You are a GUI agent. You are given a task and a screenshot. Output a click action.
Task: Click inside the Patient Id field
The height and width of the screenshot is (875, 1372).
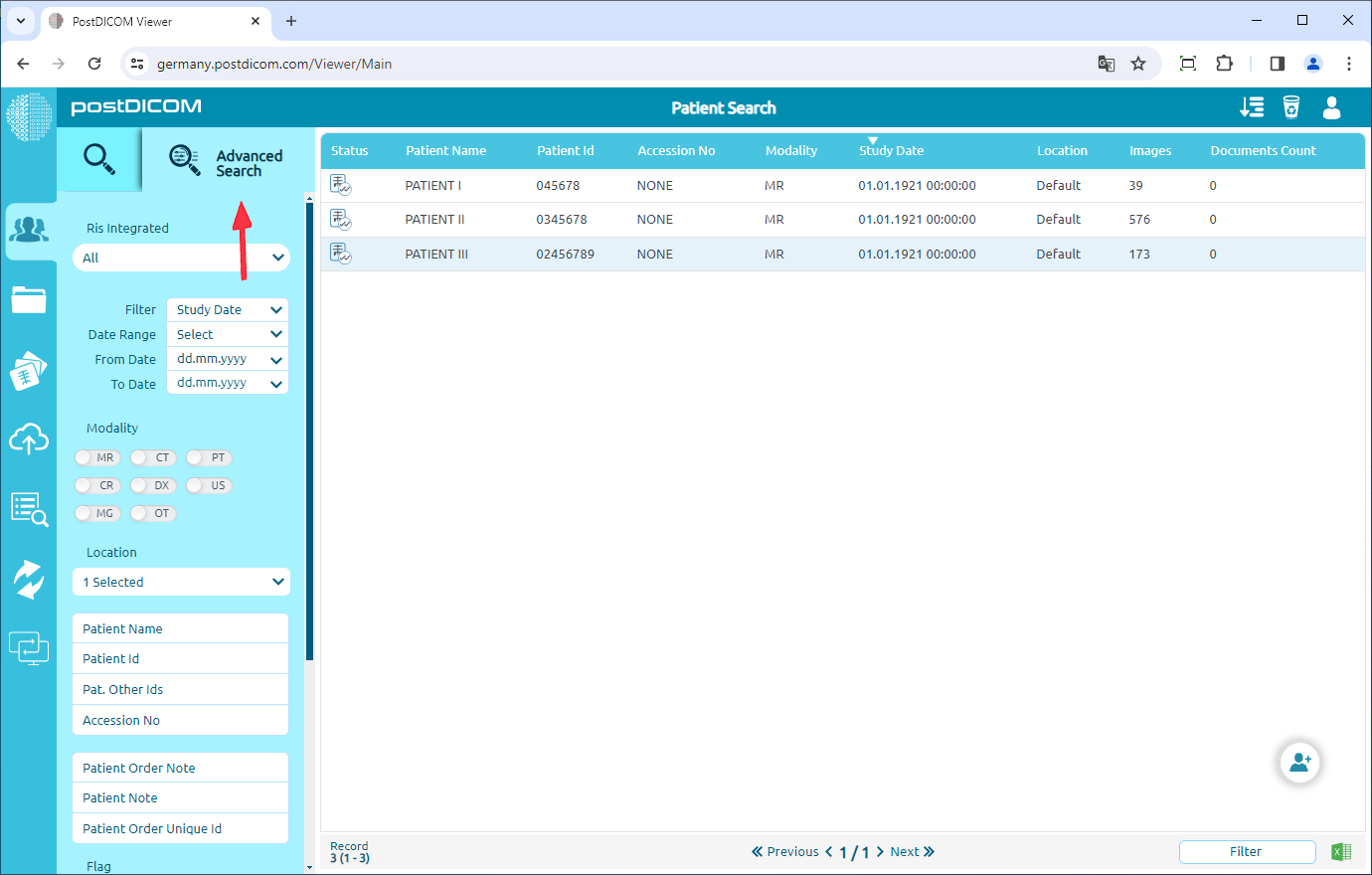[x=180, y=658]
